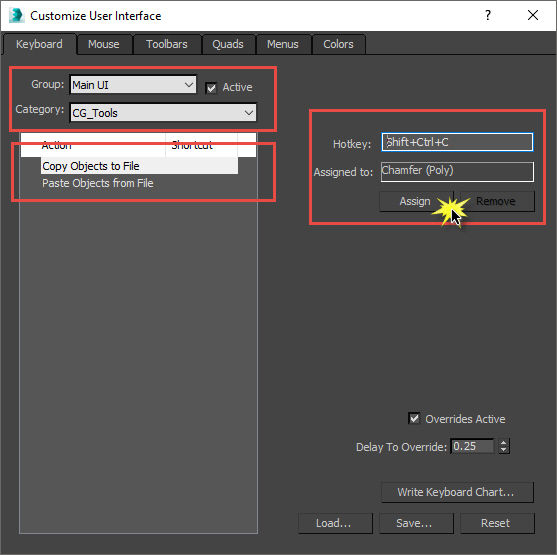Open the Category dropdown showing CG_Tools
The width and height of the screenshot is (557, 555).
(x=163, y=113)
